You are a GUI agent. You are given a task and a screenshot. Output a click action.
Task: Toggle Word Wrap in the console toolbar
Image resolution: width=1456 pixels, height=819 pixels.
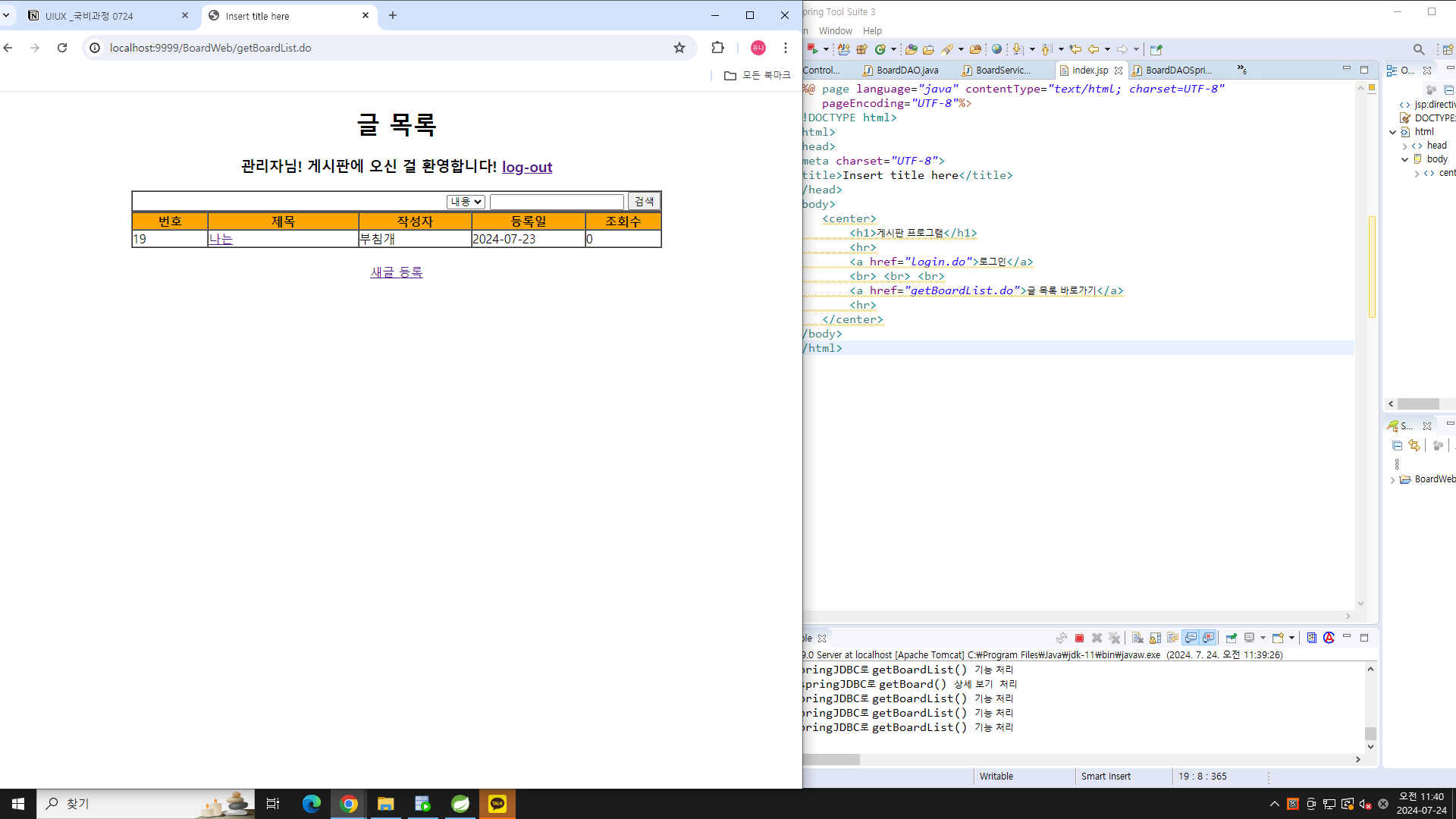[1173, 638]
